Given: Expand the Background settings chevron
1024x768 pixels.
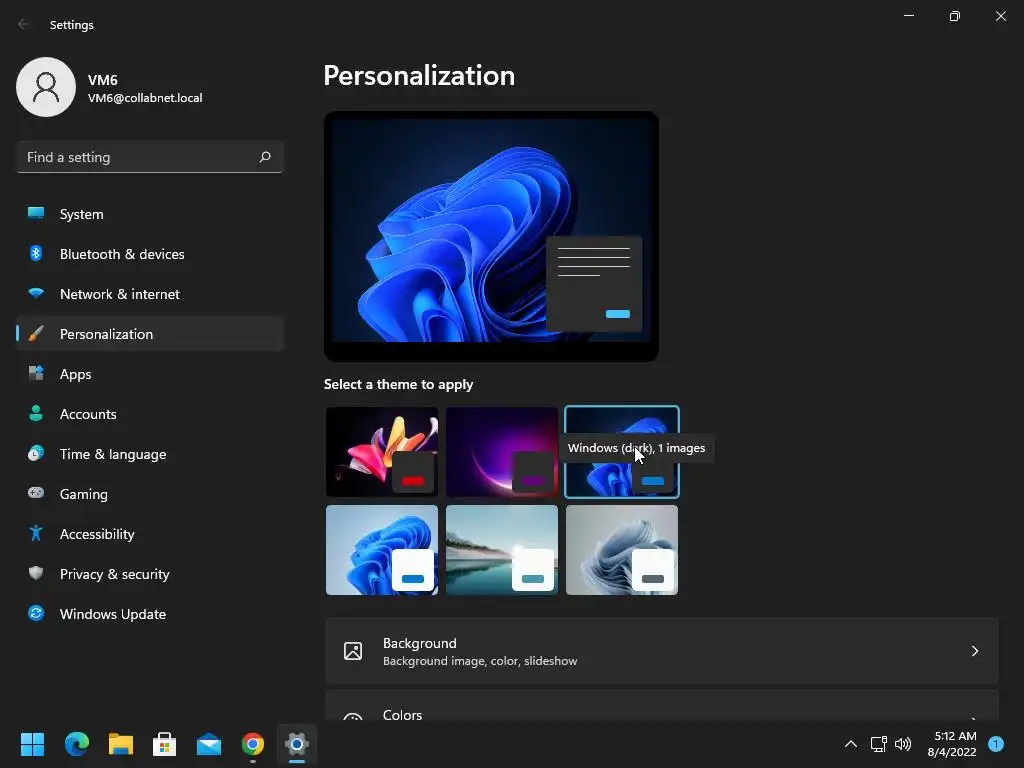Looking at the screenshot, I should (974, 651).
